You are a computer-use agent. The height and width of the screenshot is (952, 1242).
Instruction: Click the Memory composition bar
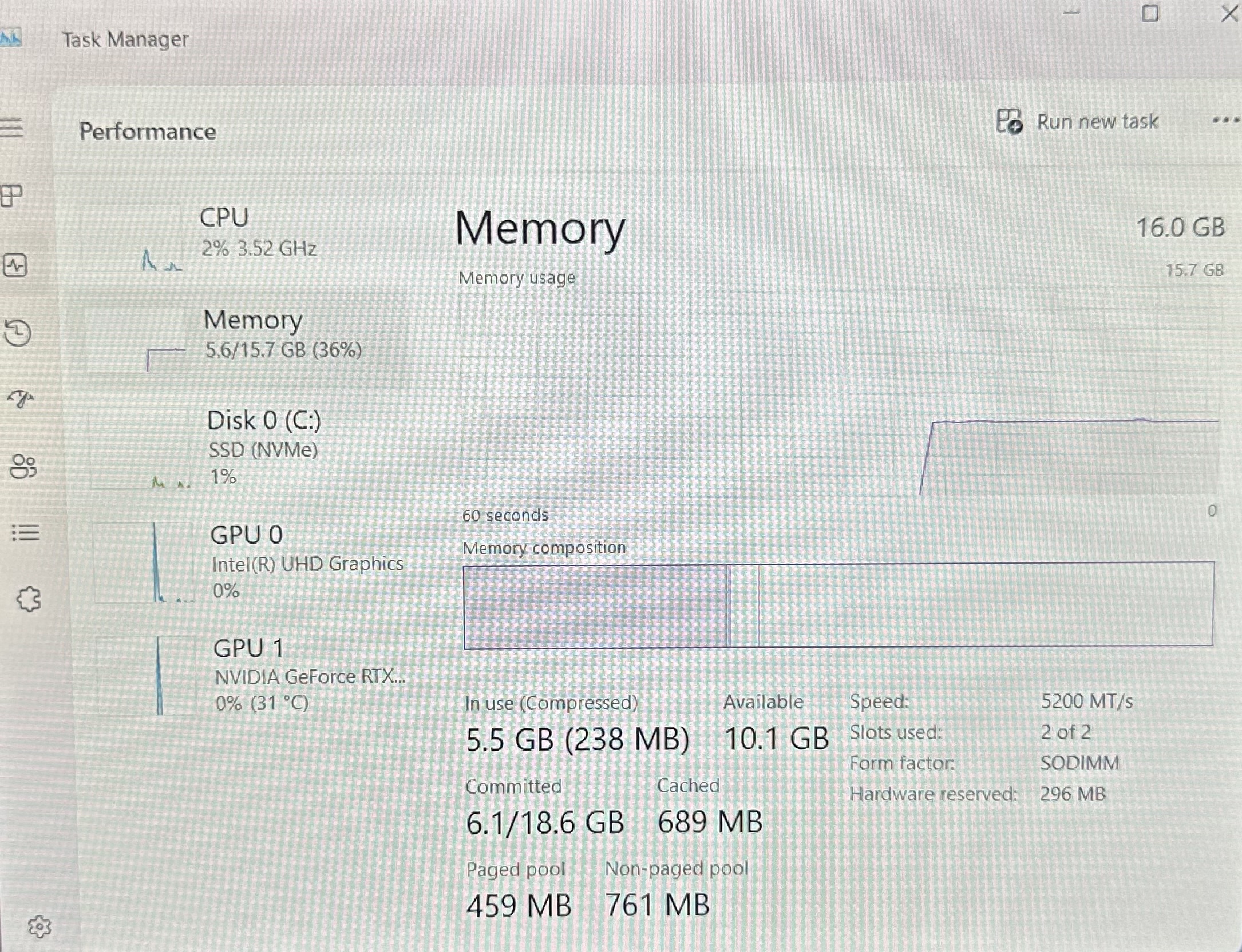838,605
